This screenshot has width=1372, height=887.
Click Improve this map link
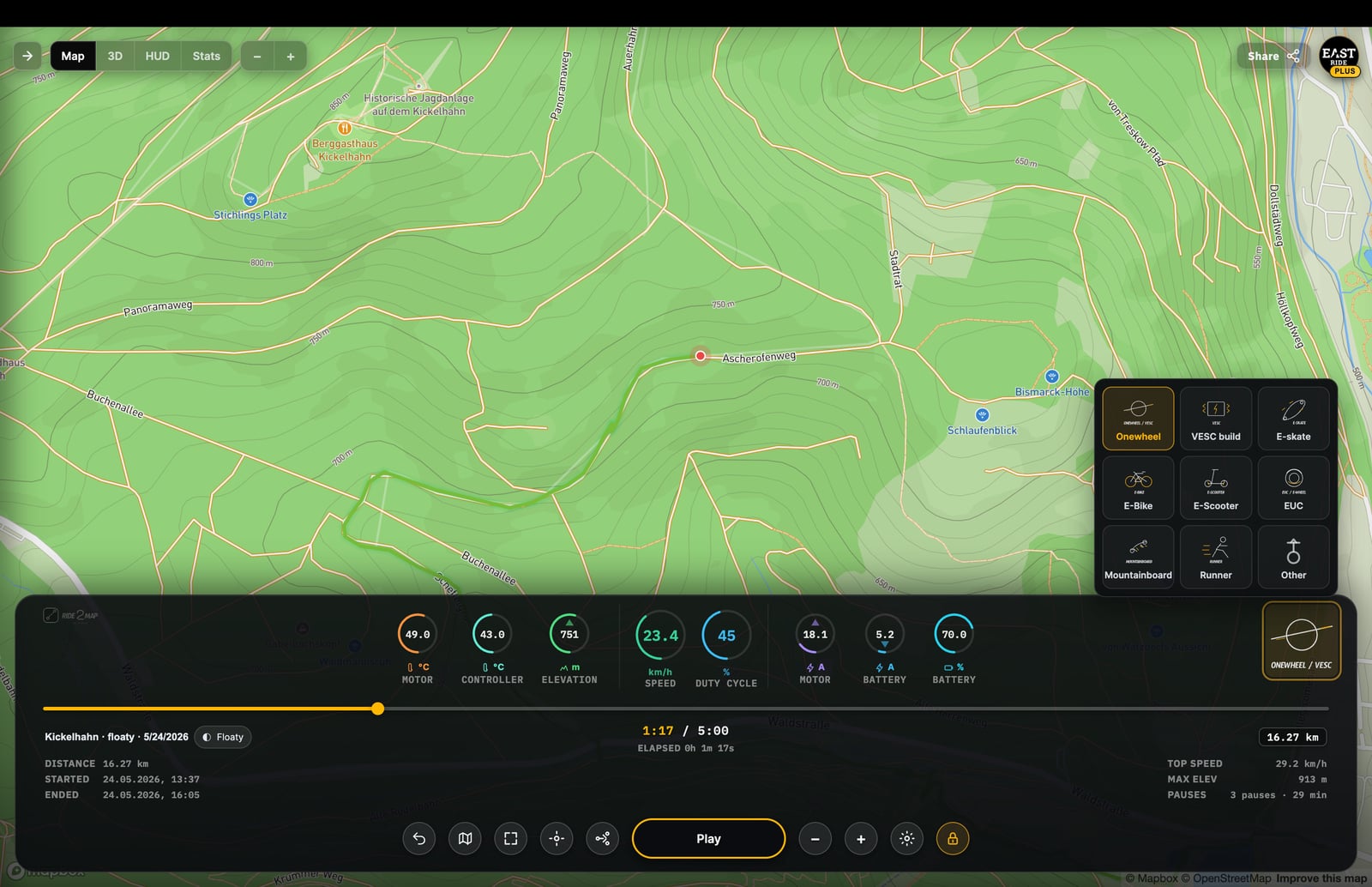click(x=1321, y=878)
